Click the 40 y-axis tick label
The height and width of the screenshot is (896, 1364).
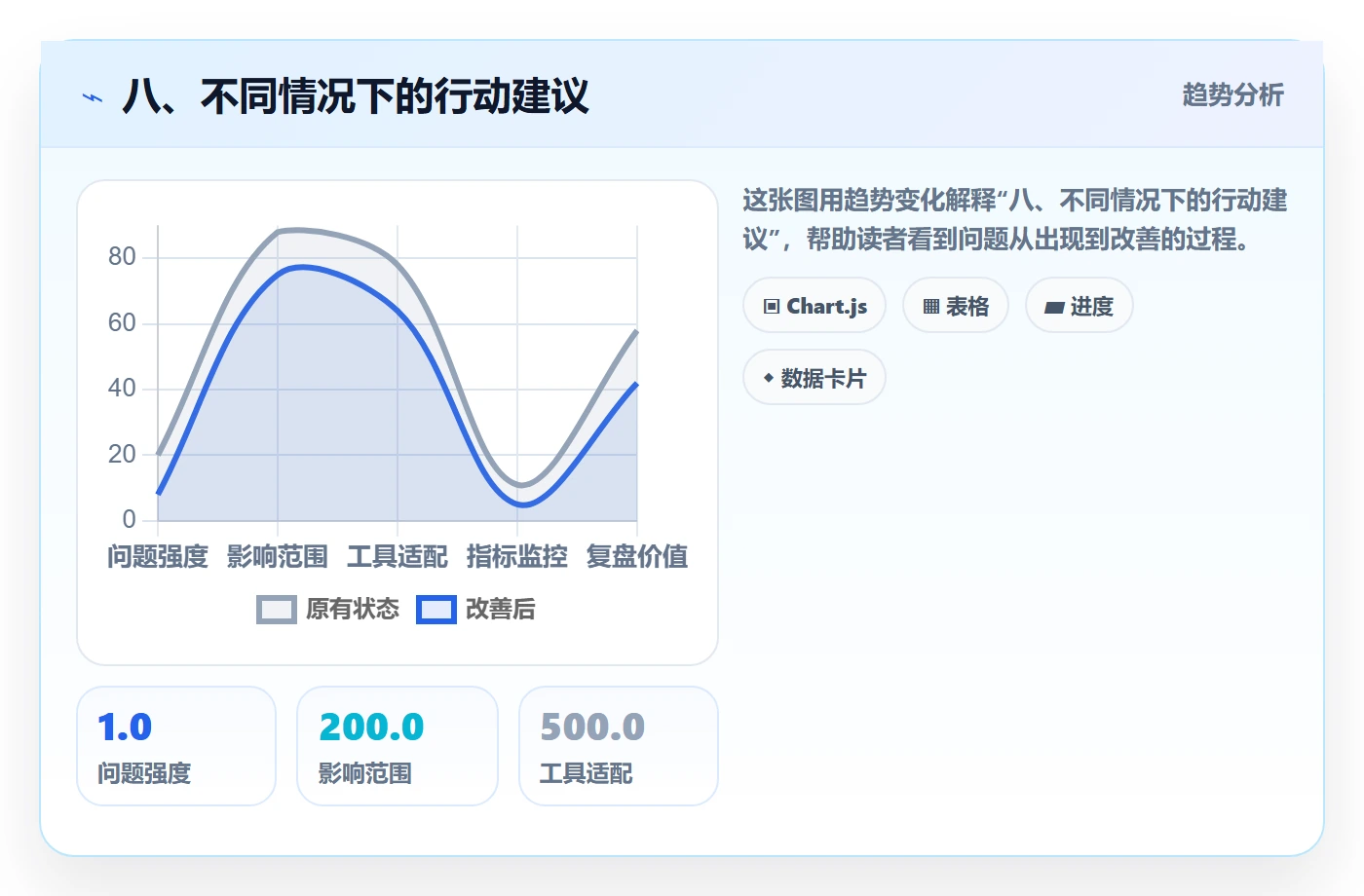122,389
